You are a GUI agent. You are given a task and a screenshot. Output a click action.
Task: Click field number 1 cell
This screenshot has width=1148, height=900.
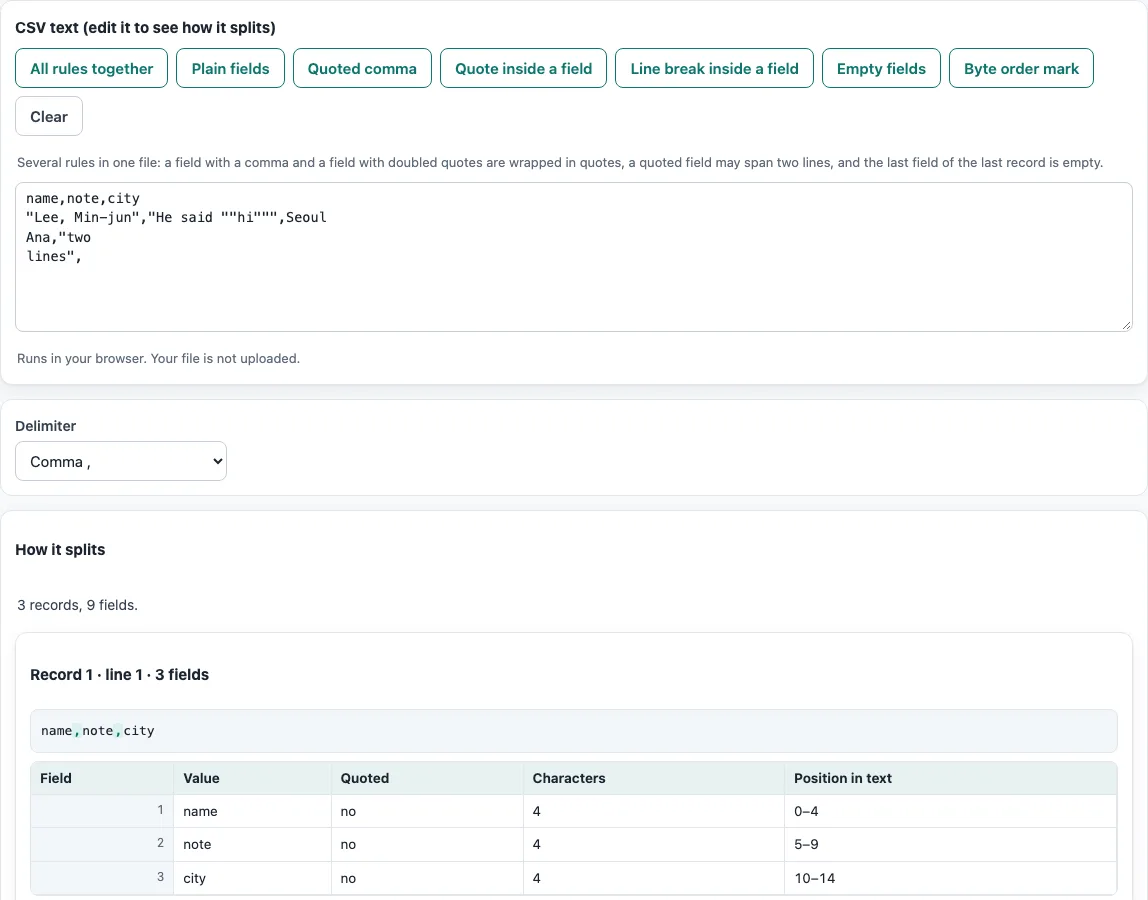coord(102,810)
